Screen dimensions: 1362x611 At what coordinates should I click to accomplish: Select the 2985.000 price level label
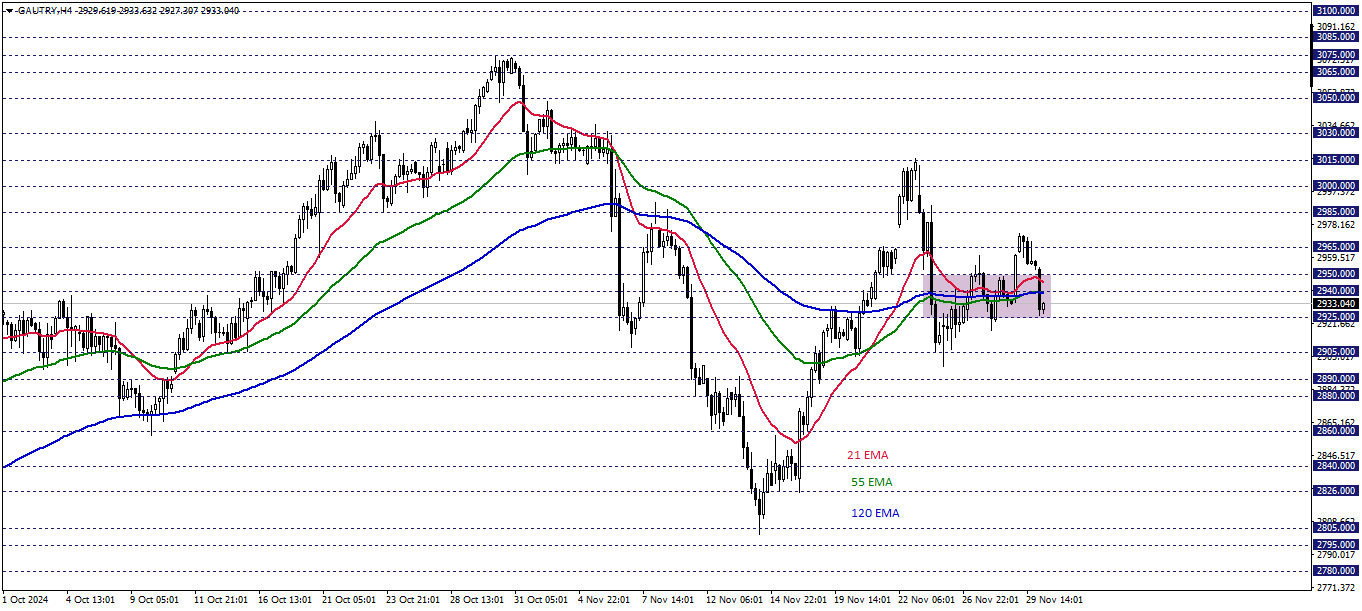[1336, 212]
